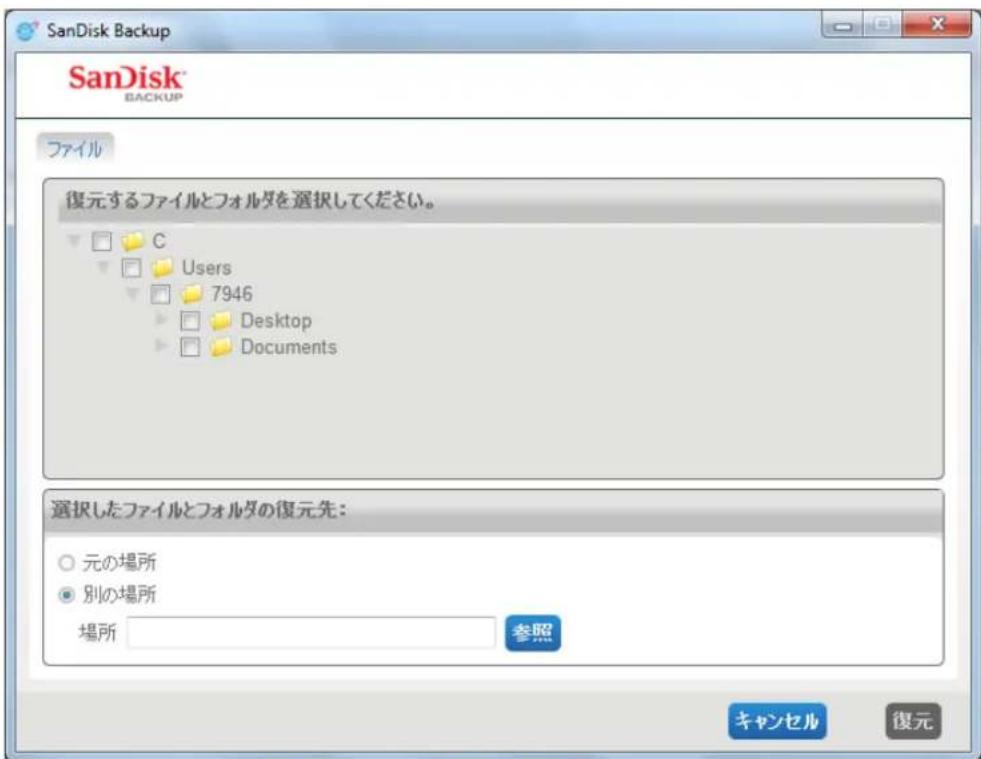Click the キャンセル button
Screen dimensions: 981x759
(x=777, y=721)
